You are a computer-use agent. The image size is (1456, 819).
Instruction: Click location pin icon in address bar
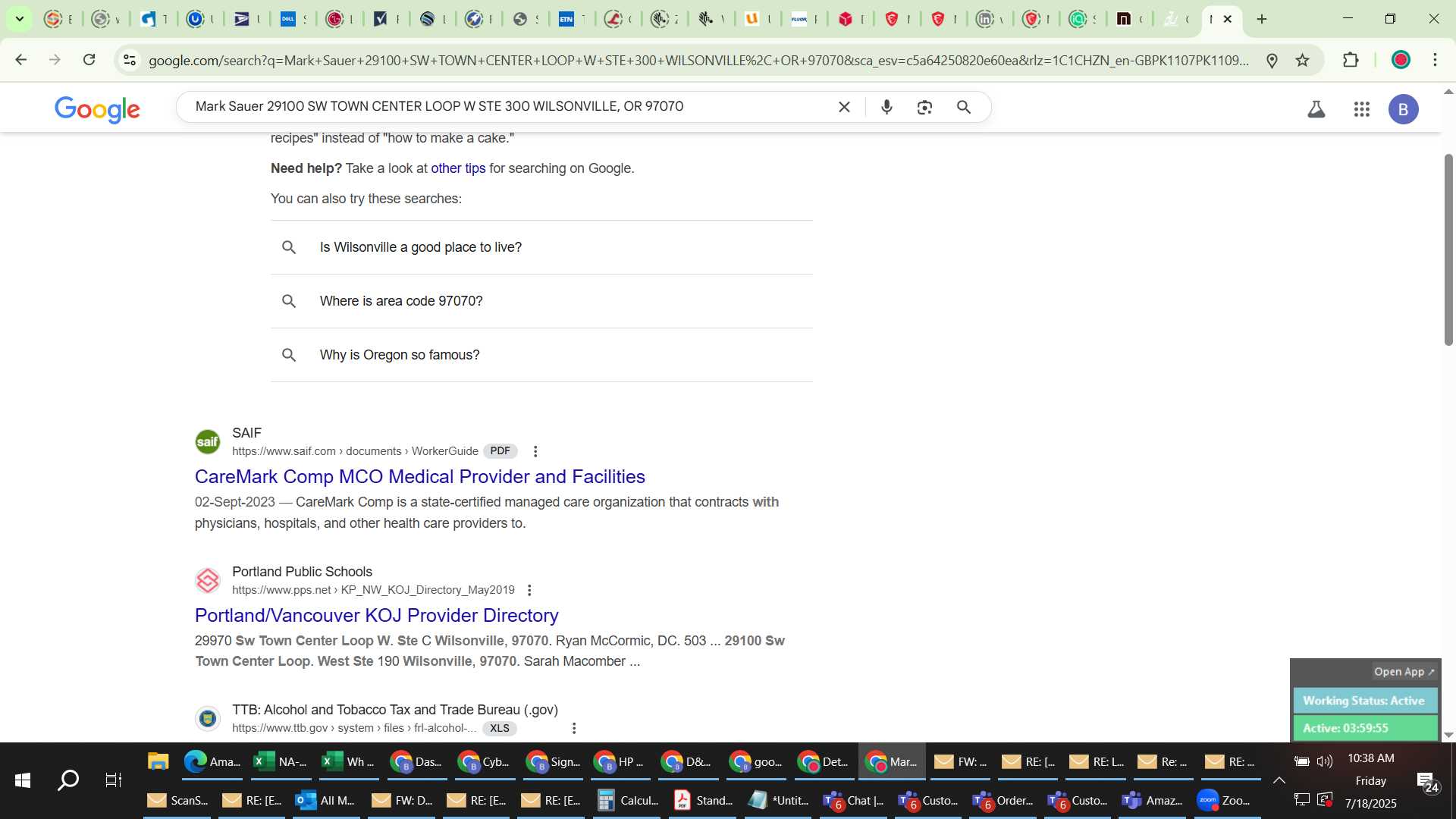(1272, 60)
